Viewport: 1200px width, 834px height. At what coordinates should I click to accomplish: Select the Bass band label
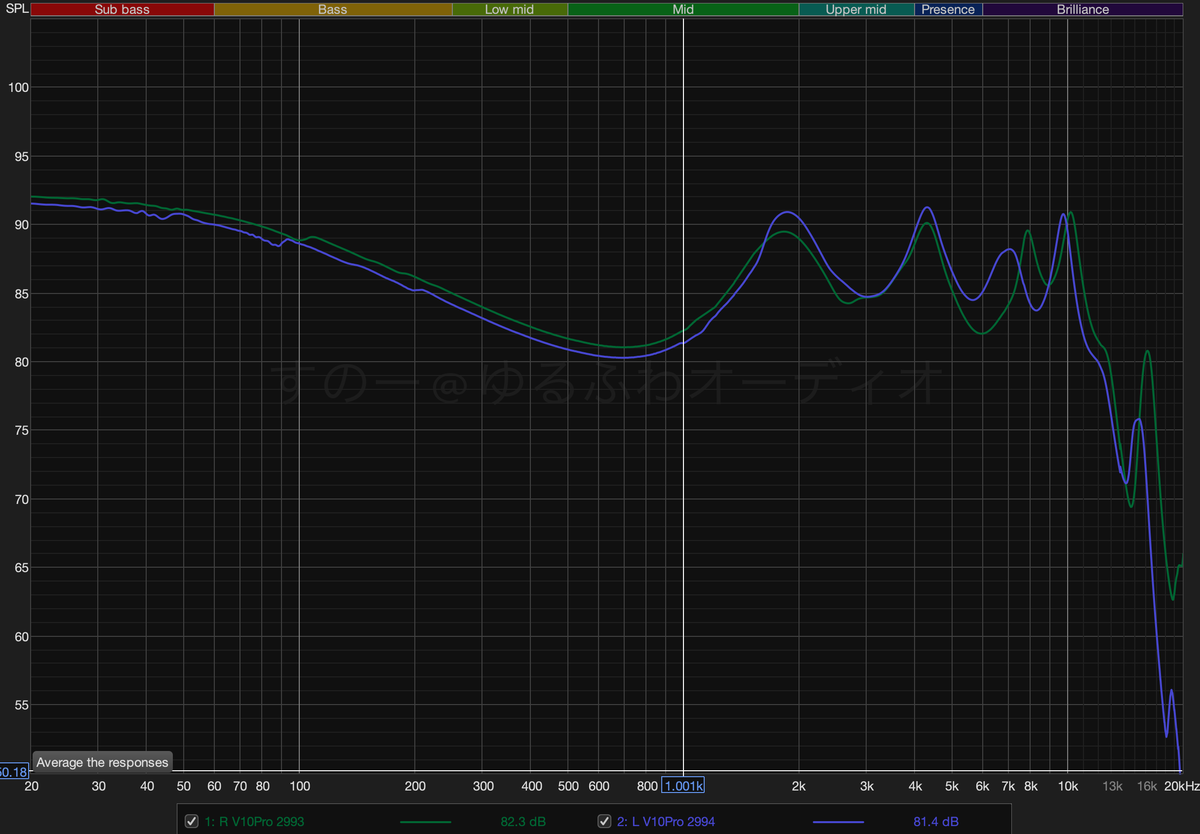point(333,9)
